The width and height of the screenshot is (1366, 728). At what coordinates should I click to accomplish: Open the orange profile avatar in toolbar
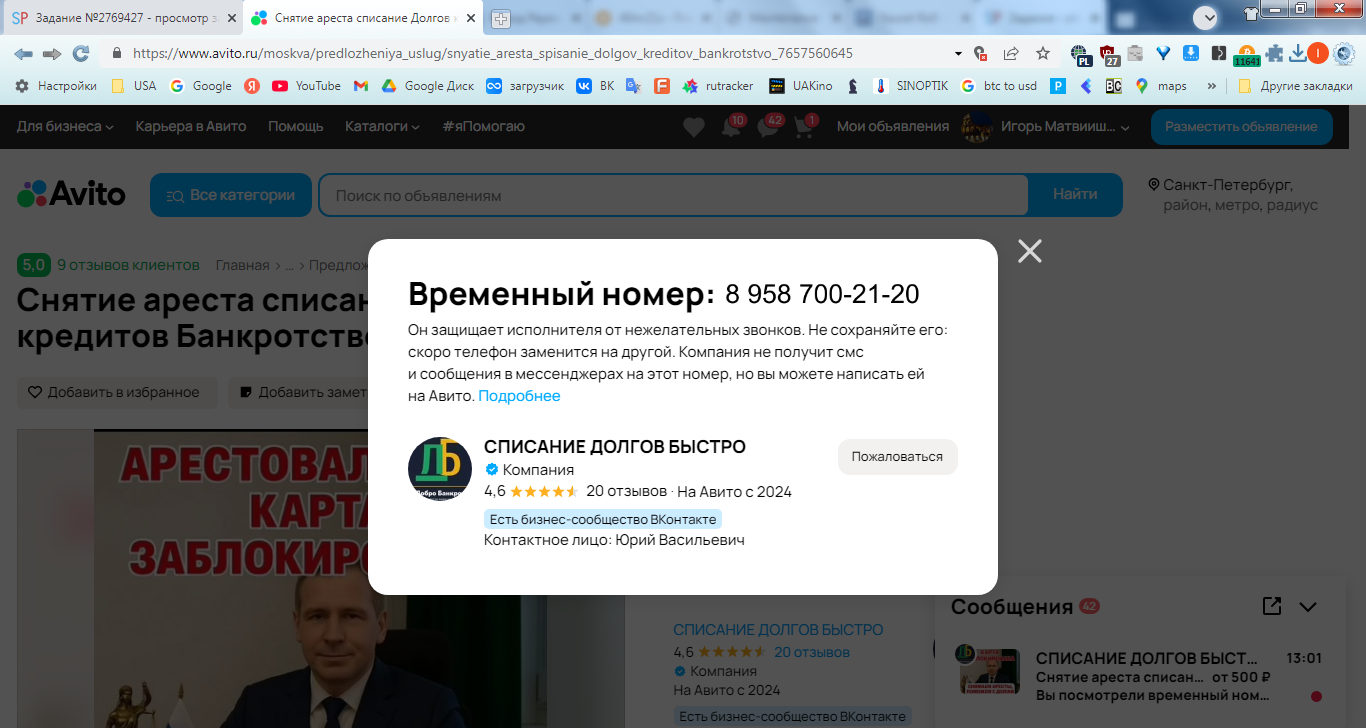[1318, 53]
